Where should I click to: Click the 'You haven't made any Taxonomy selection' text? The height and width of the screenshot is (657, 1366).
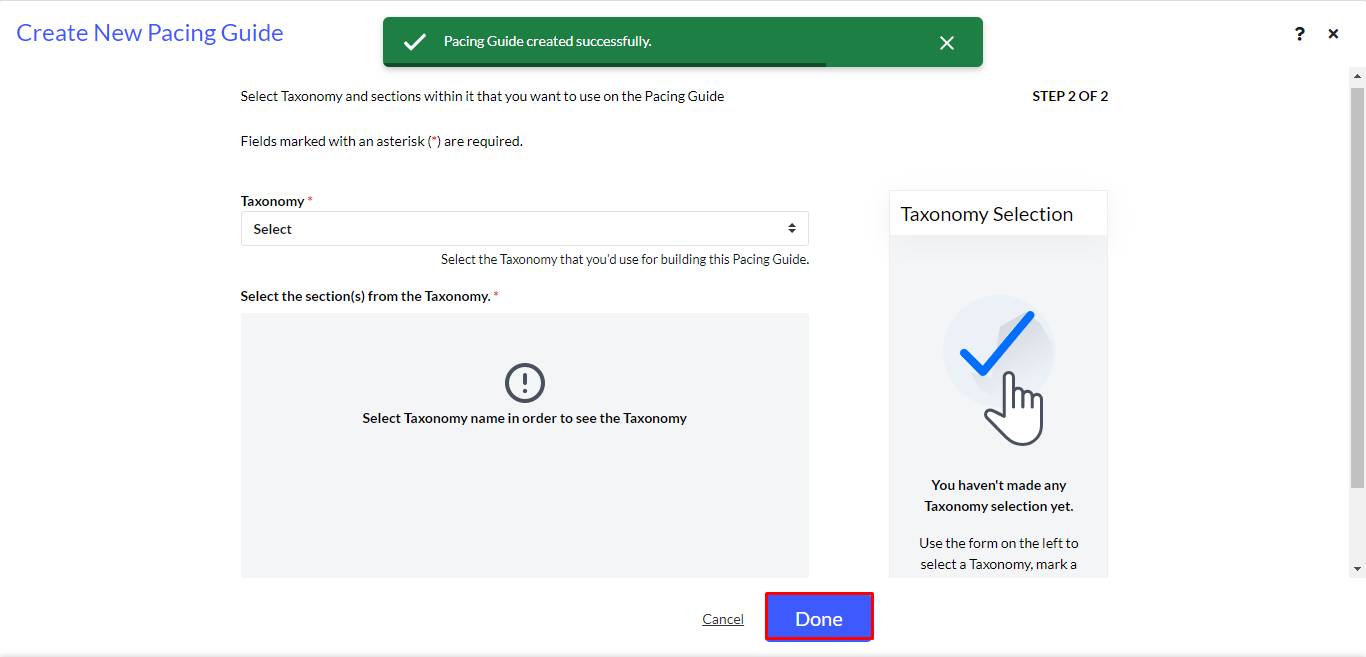click(998, 496)
